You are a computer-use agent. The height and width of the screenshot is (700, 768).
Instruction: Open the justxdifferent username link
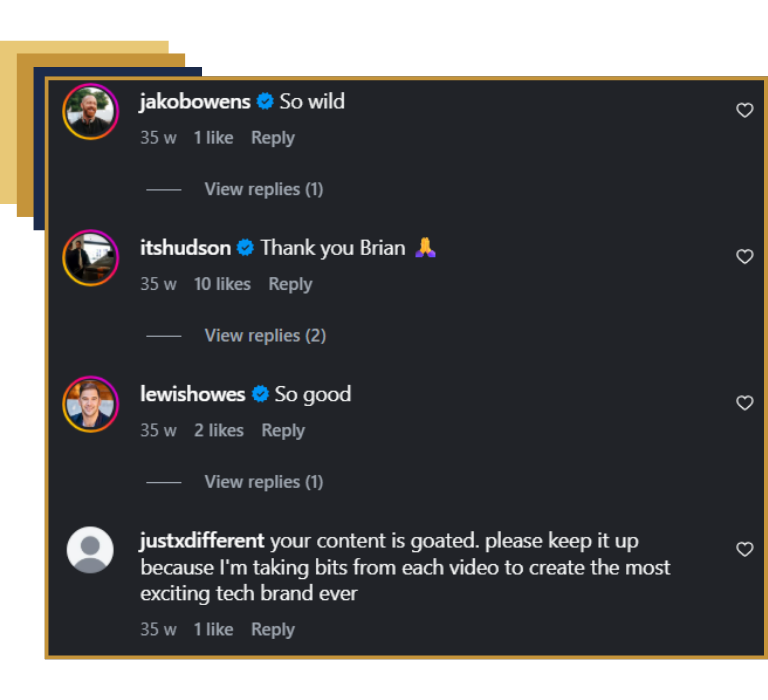202,541
